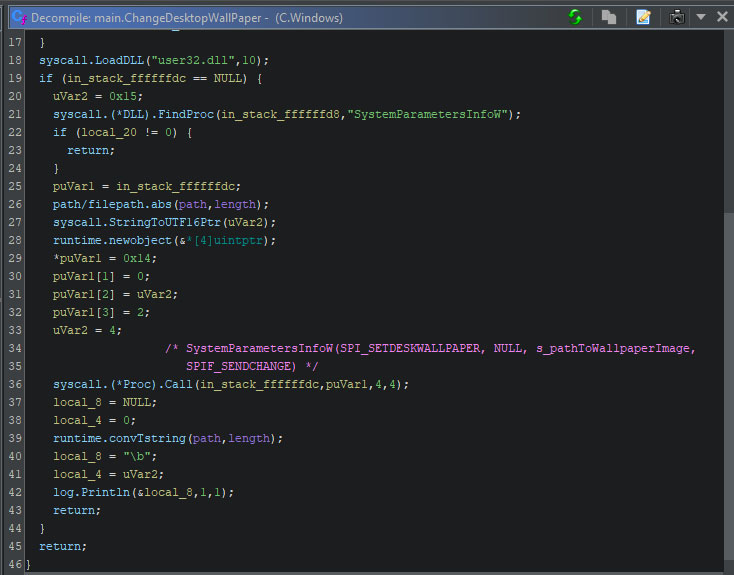Click runtime.convTstring on line 39
Image resolution: width=734 pixels, height=575 pixels.
coord(119,438)
